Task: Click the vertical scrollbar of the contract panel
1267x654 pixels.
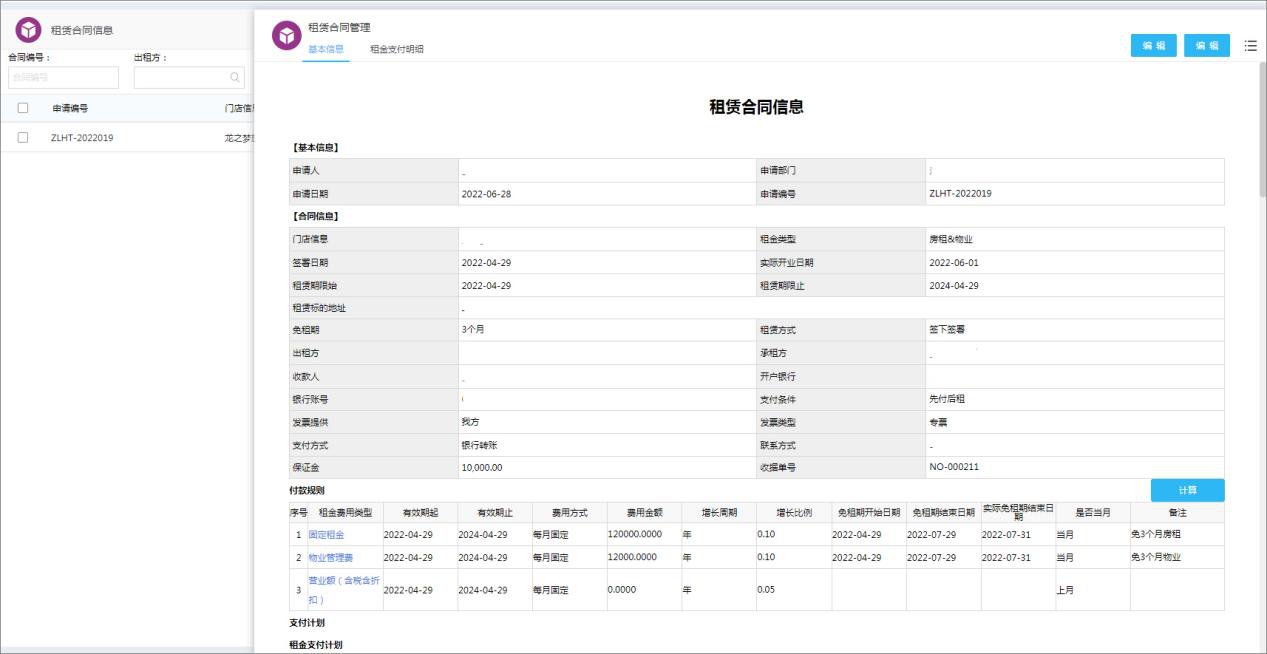Action: (1261, 130)
